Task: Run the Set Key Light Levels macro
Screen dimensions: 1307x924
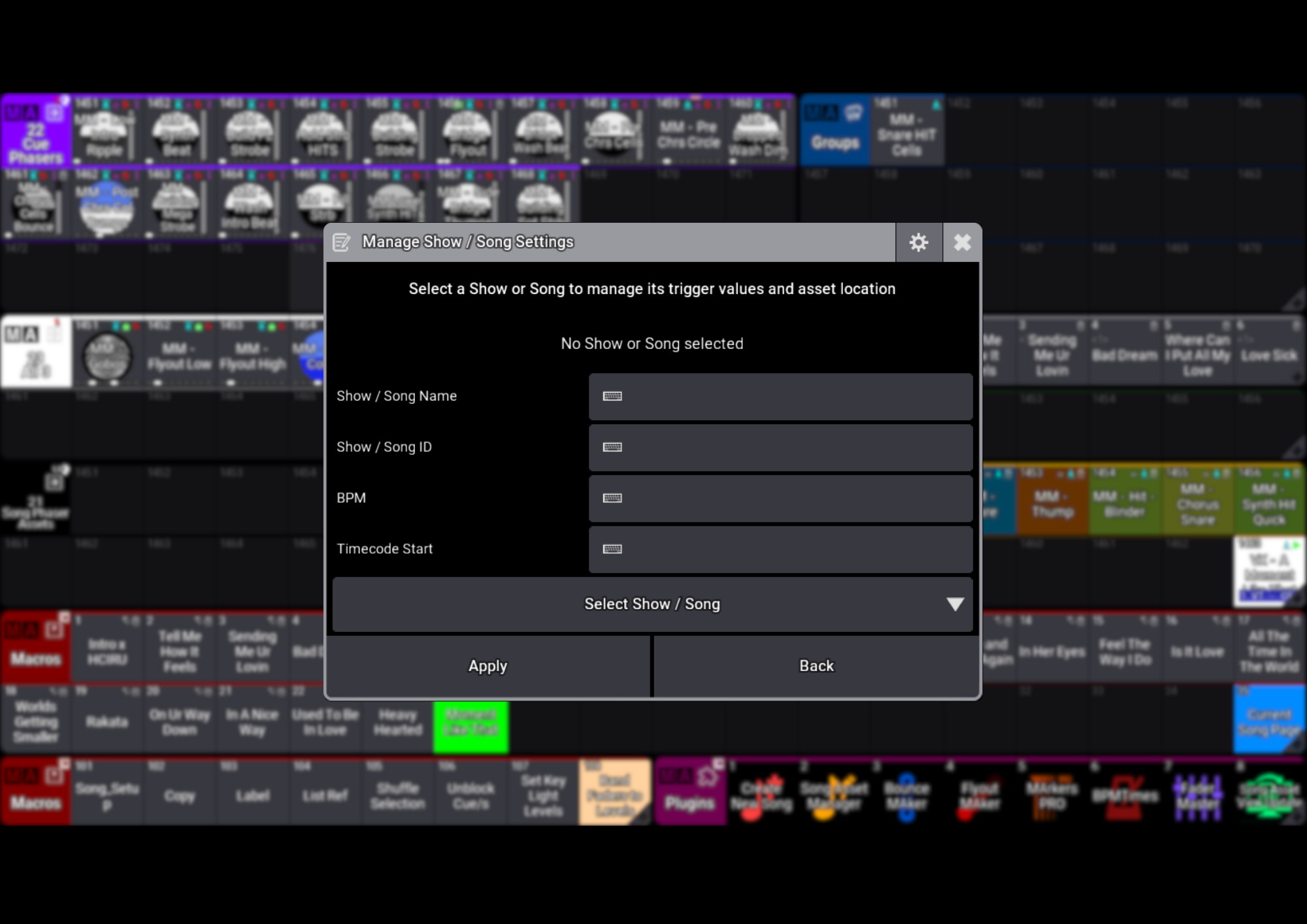Action: (x=543, y=793)
